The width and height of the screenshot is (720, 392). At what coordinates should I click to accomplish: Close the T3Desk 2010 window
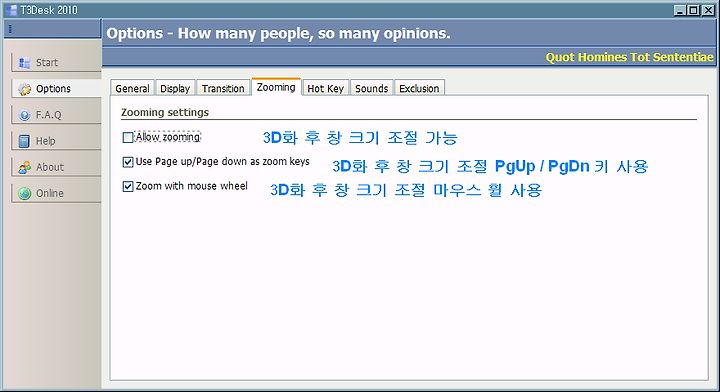point(708,10)
